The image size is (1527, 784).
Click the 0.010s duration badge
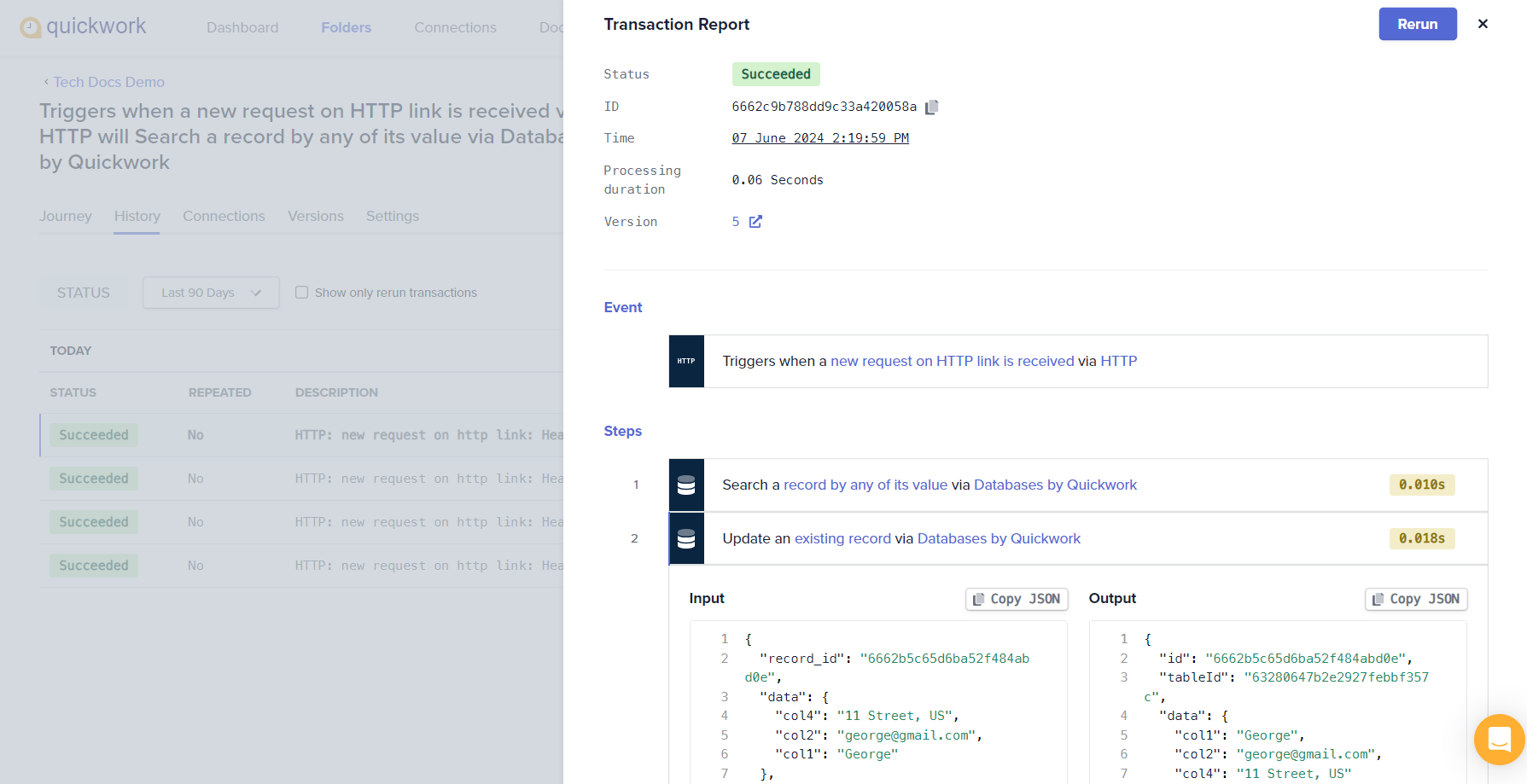pyautogui.click(x=1422, y=485)
